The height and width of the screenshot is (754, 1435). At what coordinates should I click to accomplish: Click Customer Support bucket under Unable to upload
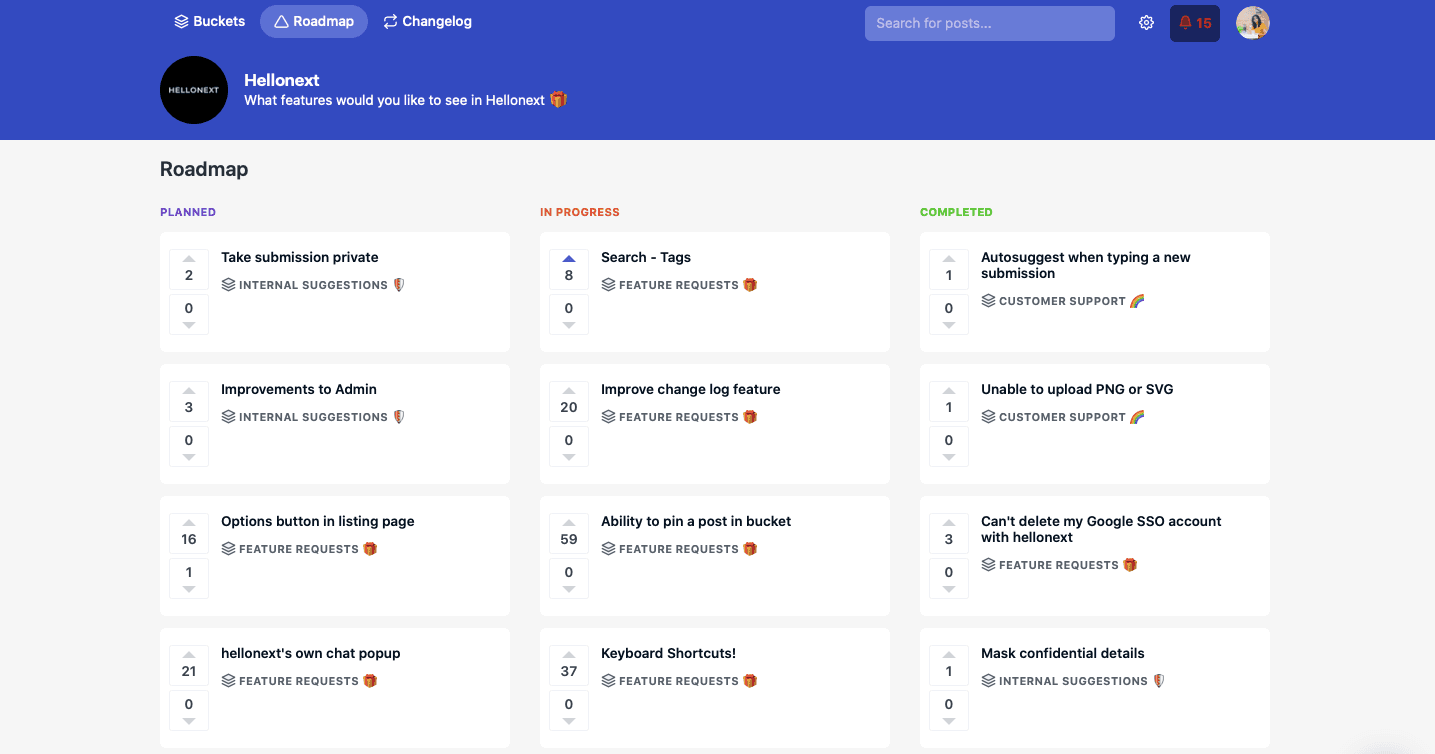point(1063,417)
